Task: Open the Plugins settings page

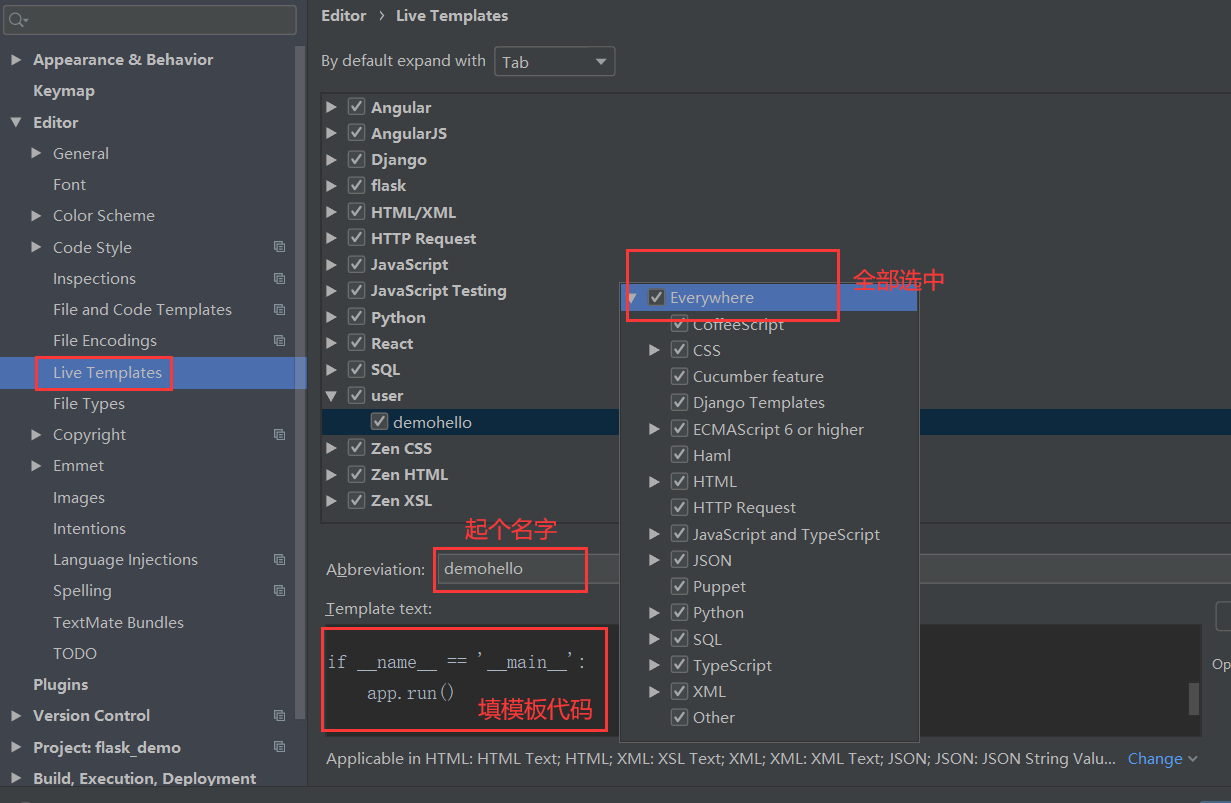Action: 60,685
